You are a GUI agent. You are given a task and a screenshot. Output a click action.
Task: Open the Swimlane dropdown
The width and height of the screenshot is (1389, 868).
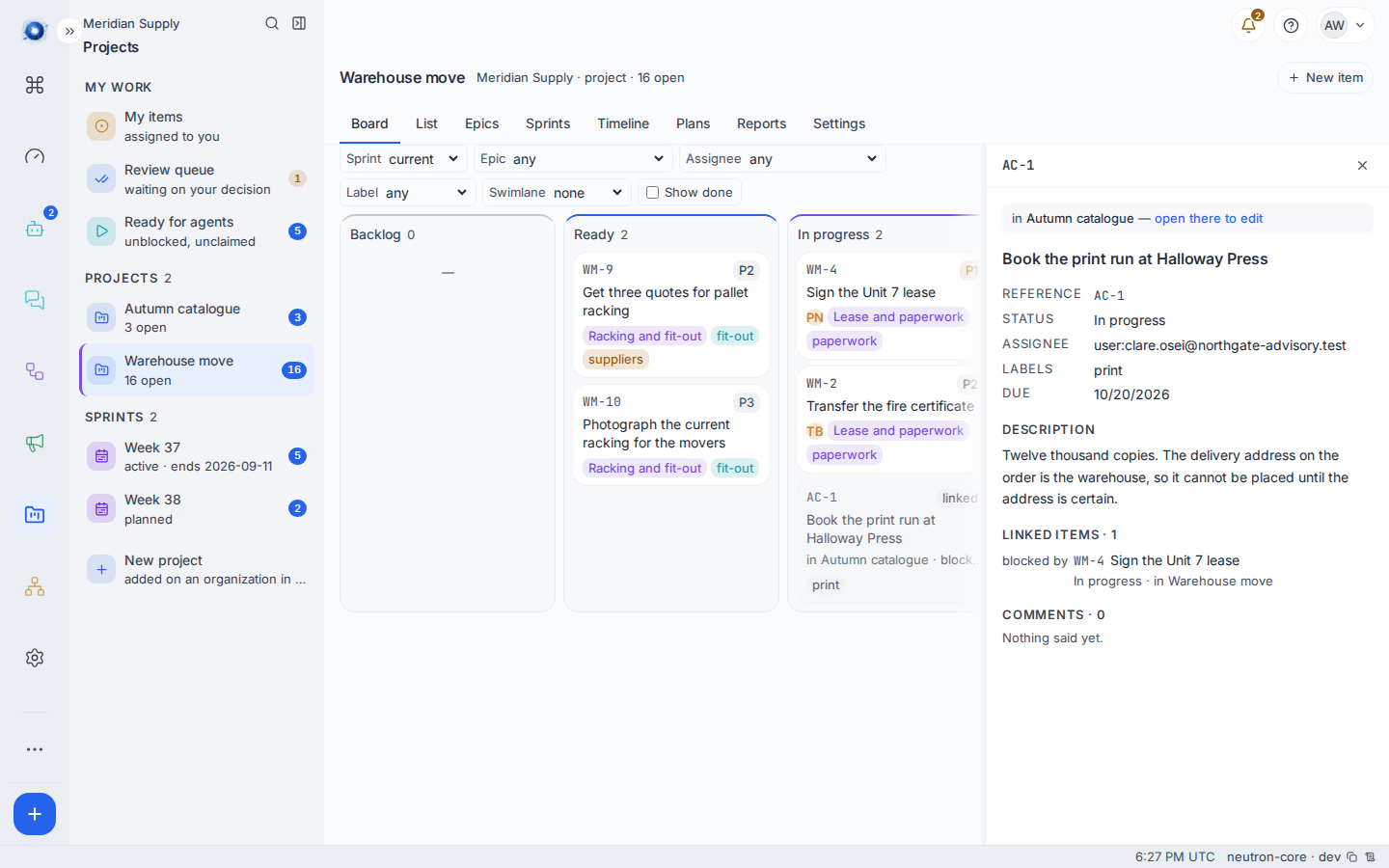click(557, 193)
